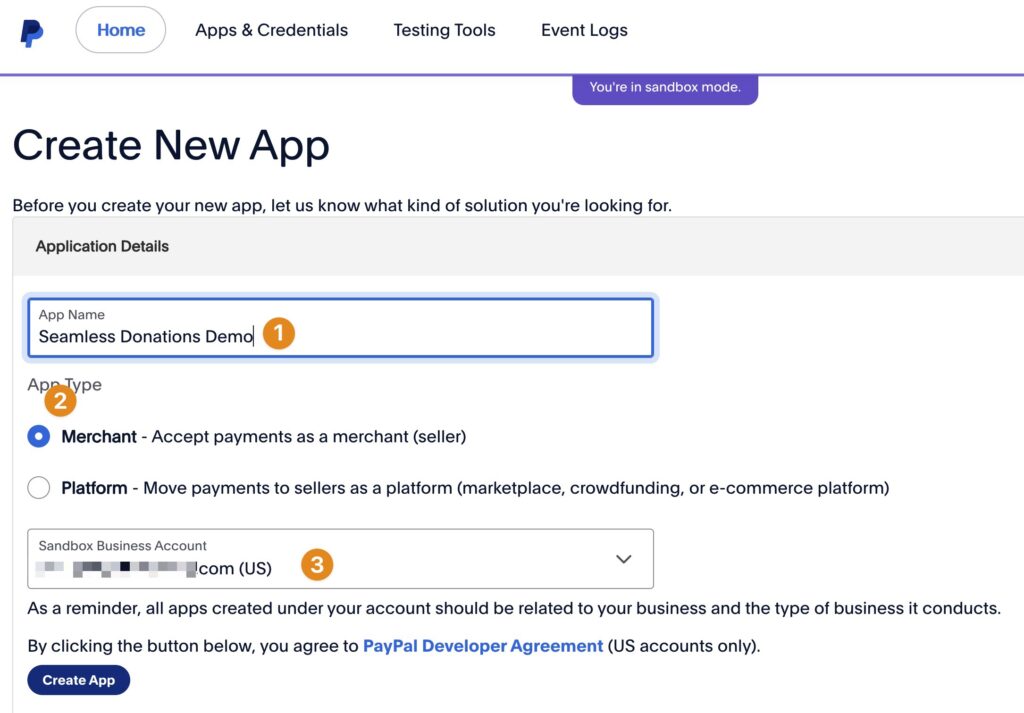Open the blurred sandbox email selection
The image size is (1024, 713).
[153, 569]
